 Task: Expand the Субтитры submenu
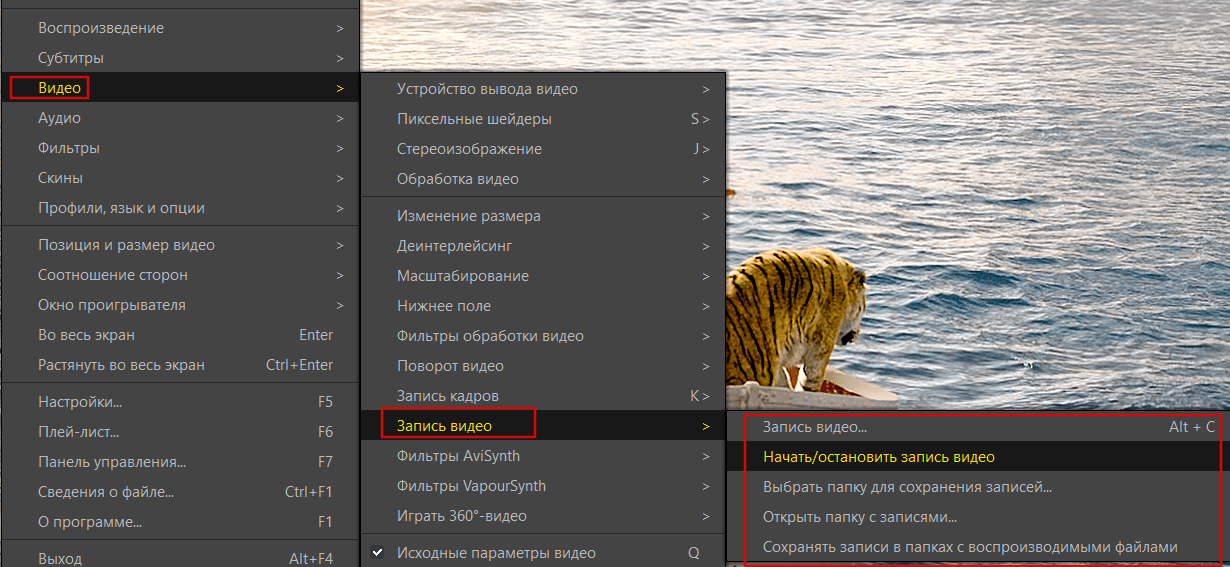point(70,58)
